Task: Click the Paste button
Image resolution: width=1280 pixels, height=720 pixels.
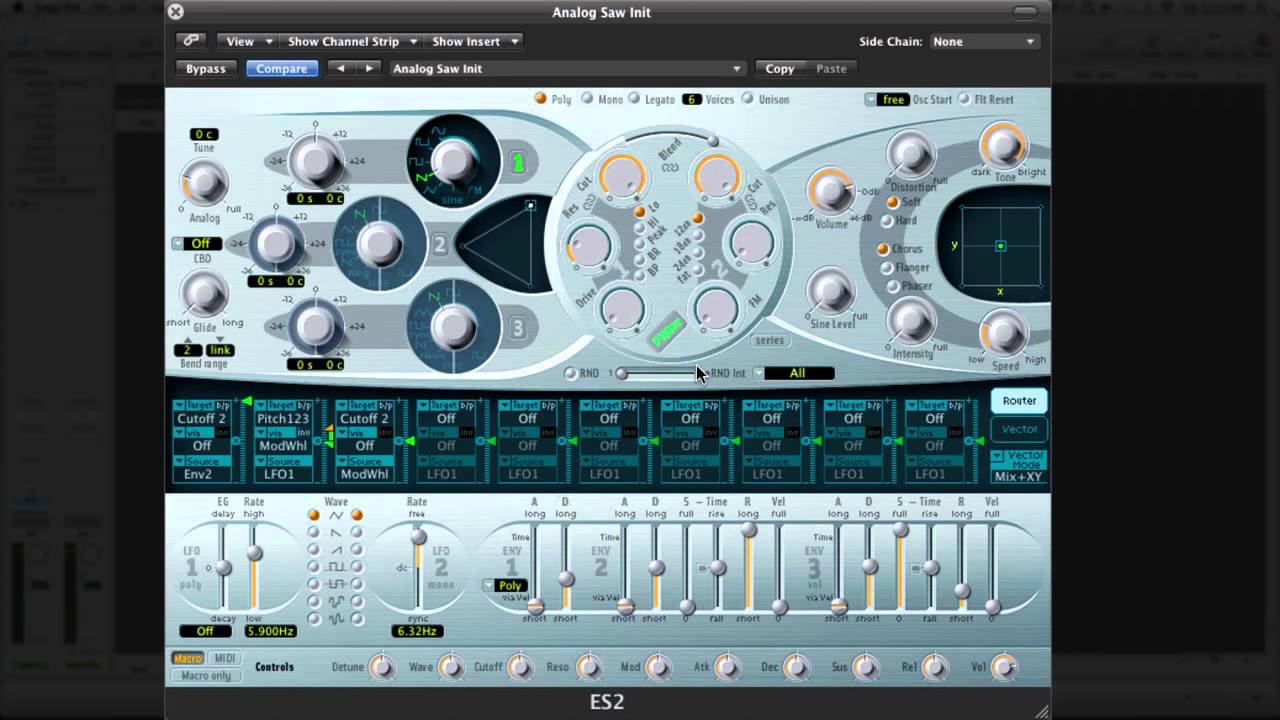Action: 831,68
